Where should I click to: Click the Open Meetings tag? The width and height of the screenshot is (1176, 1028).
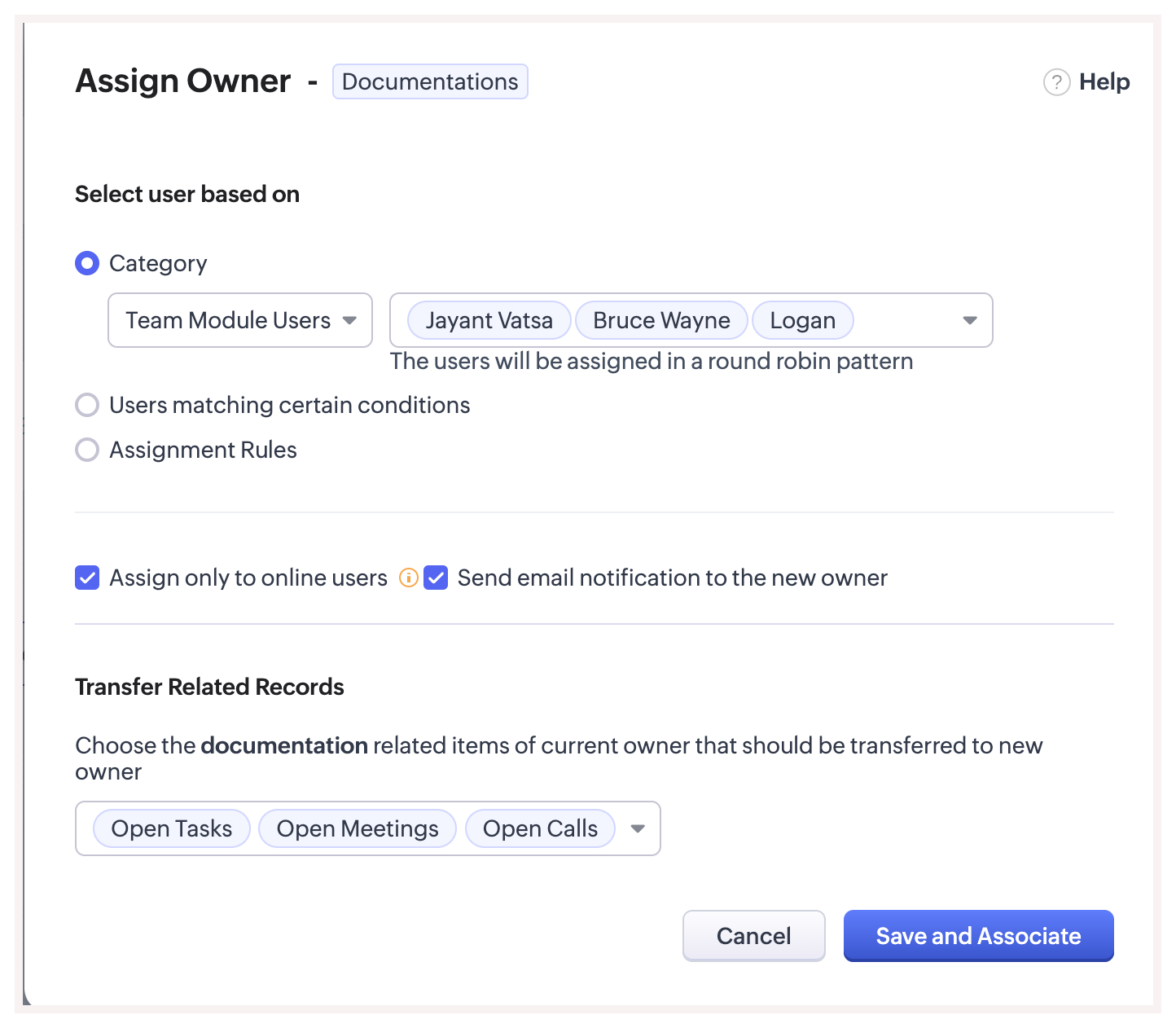(358, 829)
